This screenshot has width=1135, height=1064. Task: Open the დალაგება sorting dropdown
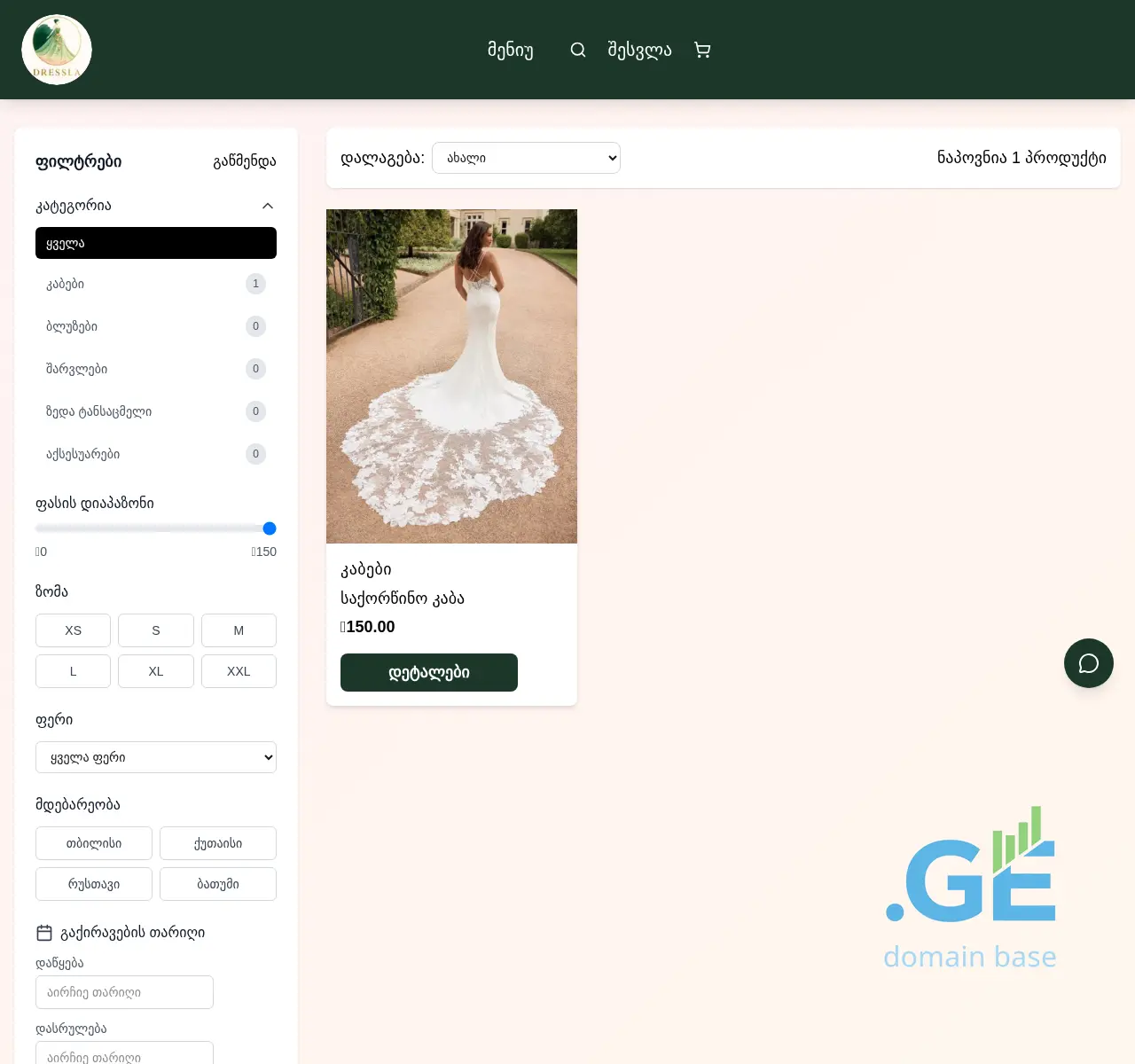(526, 158)
